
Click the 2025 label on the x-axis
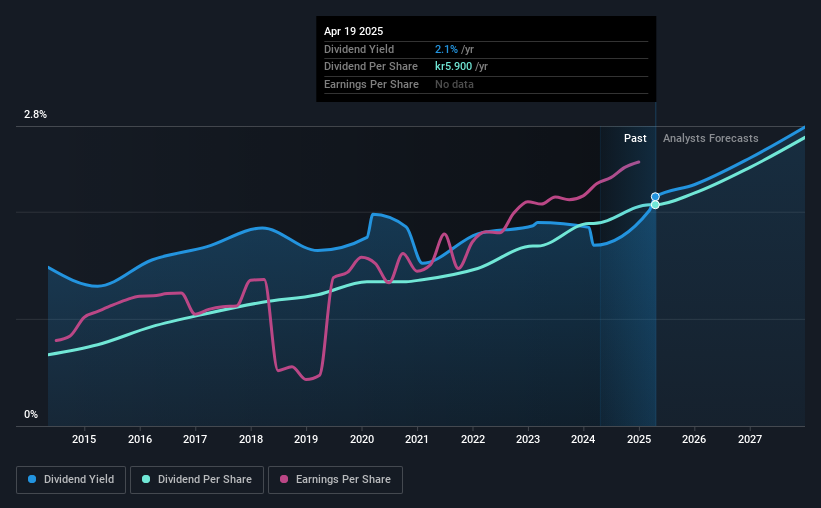[639, 439]
